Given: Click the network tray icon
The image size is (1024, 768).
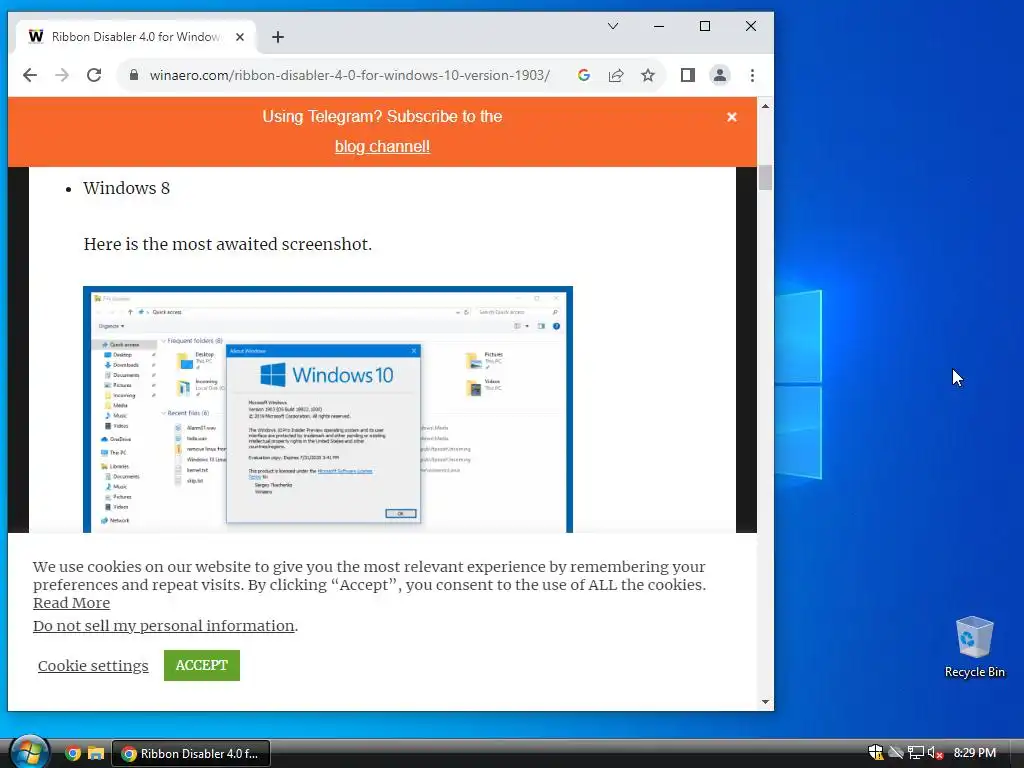Looking at the screenshot, I should coord(916,753).
